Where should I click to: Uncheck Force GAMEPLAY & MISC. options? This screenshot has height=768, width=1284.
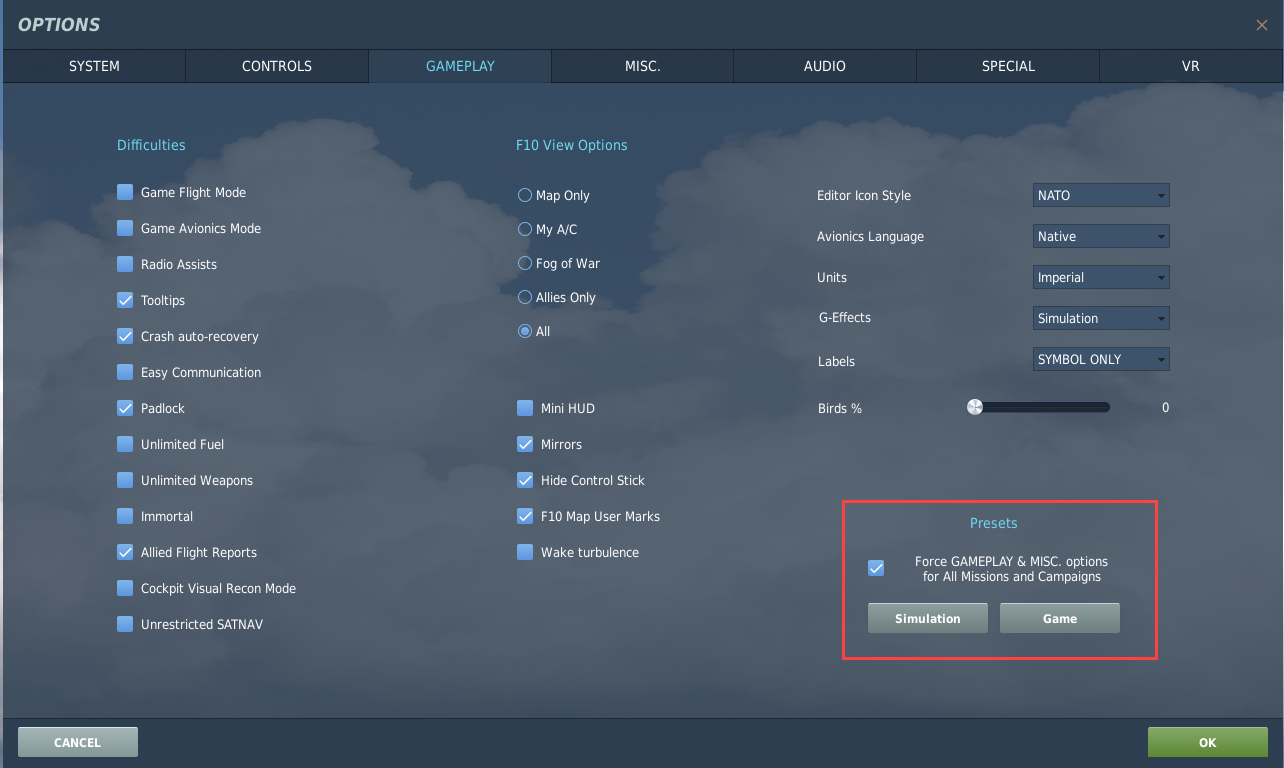(x=876, y=568)
